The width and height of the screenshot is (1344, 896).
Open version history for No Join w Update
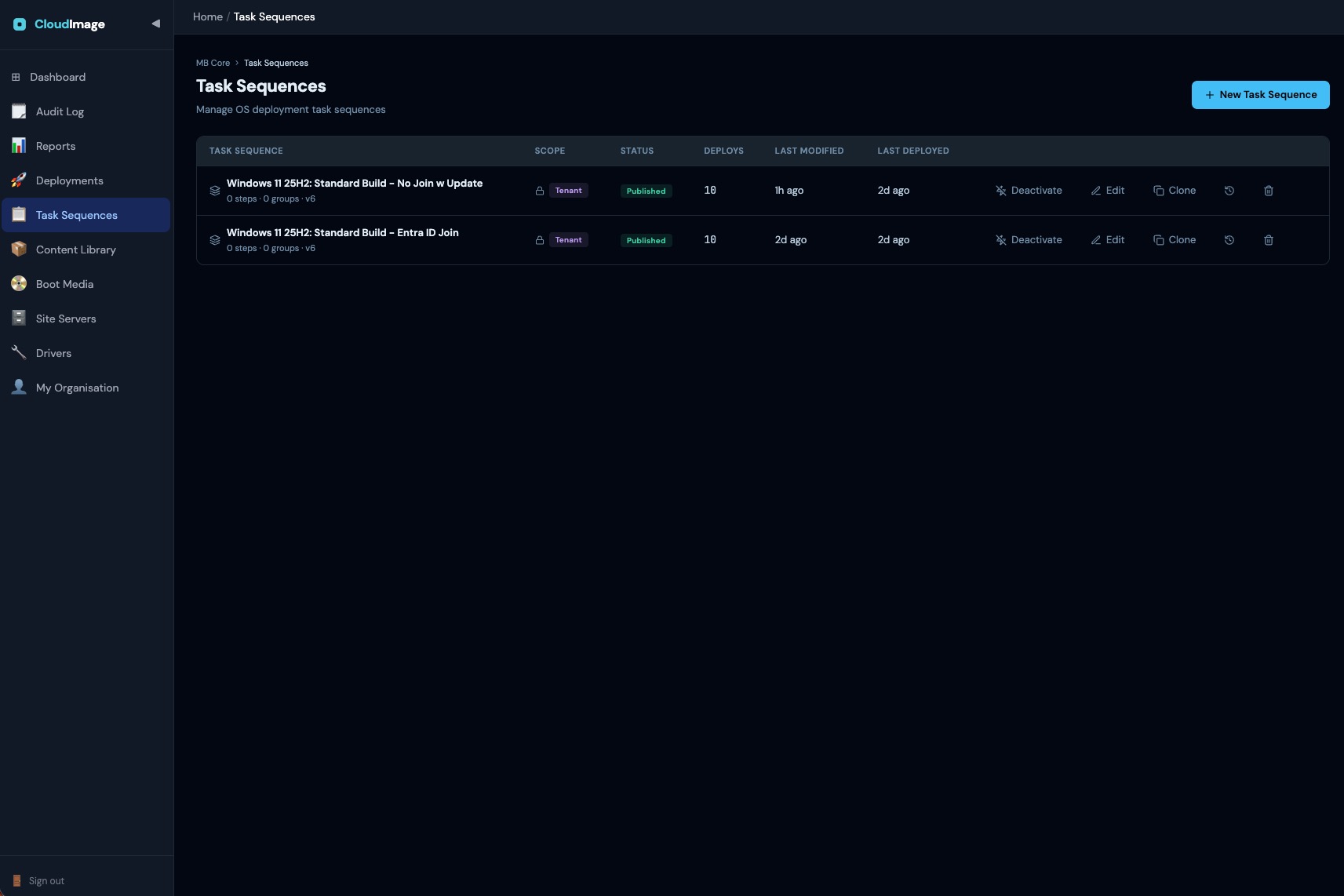(1229, 191)
